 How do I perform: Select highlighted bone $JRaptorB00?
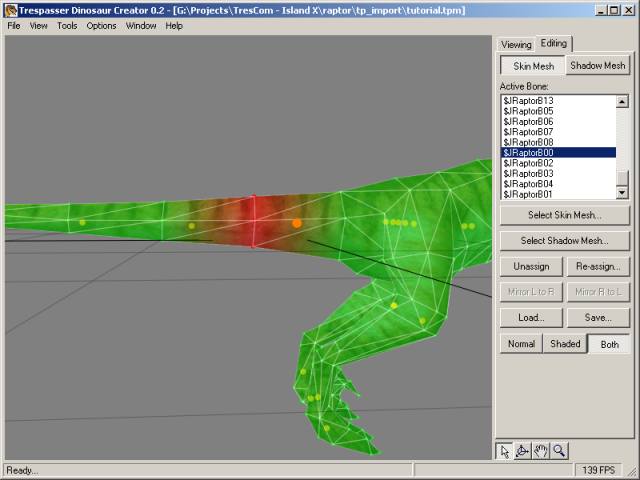558,153
